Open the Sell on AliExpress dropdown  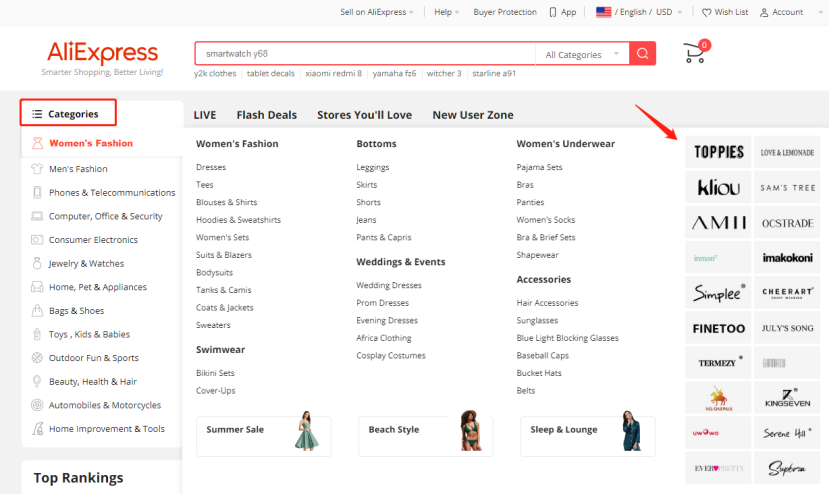point(378,12)
